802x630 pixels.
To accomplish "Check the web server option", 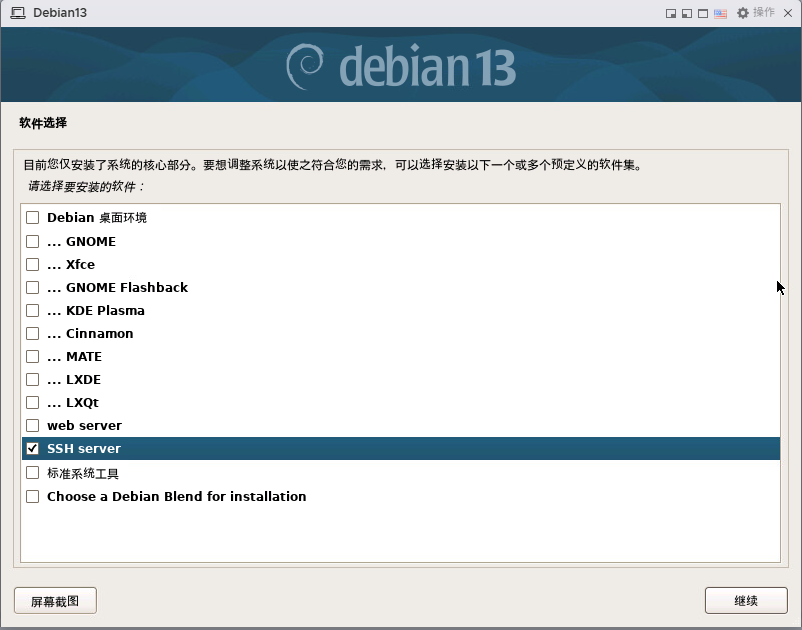I will coord(33,426).
